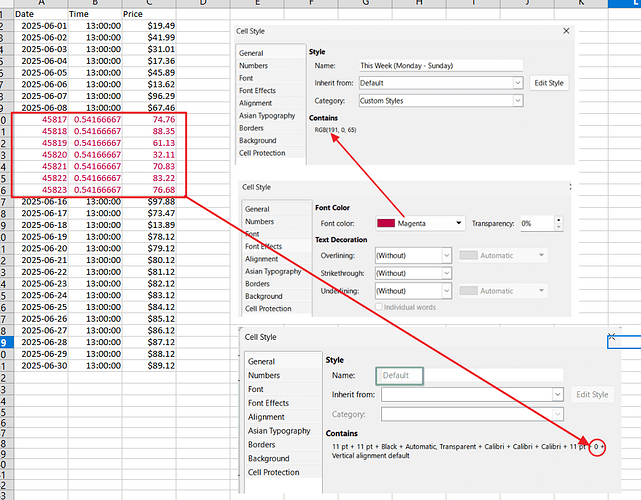Open Borders tab in bottom Cell Style dialog
The width and height of the screenshot is (641, 500).
click(x=262, y=444)
